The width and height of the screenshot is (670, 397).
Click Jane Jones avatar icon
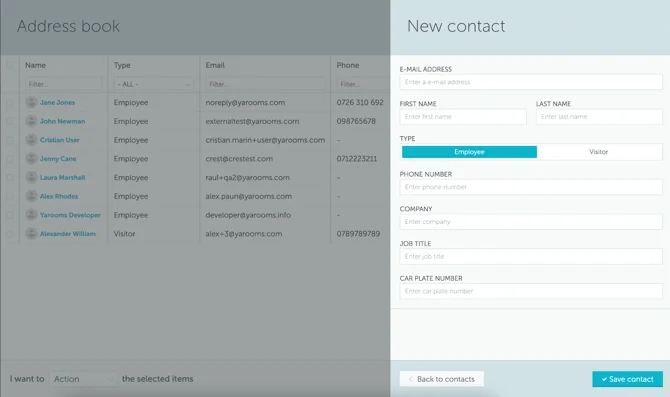(x=31, y=102)
